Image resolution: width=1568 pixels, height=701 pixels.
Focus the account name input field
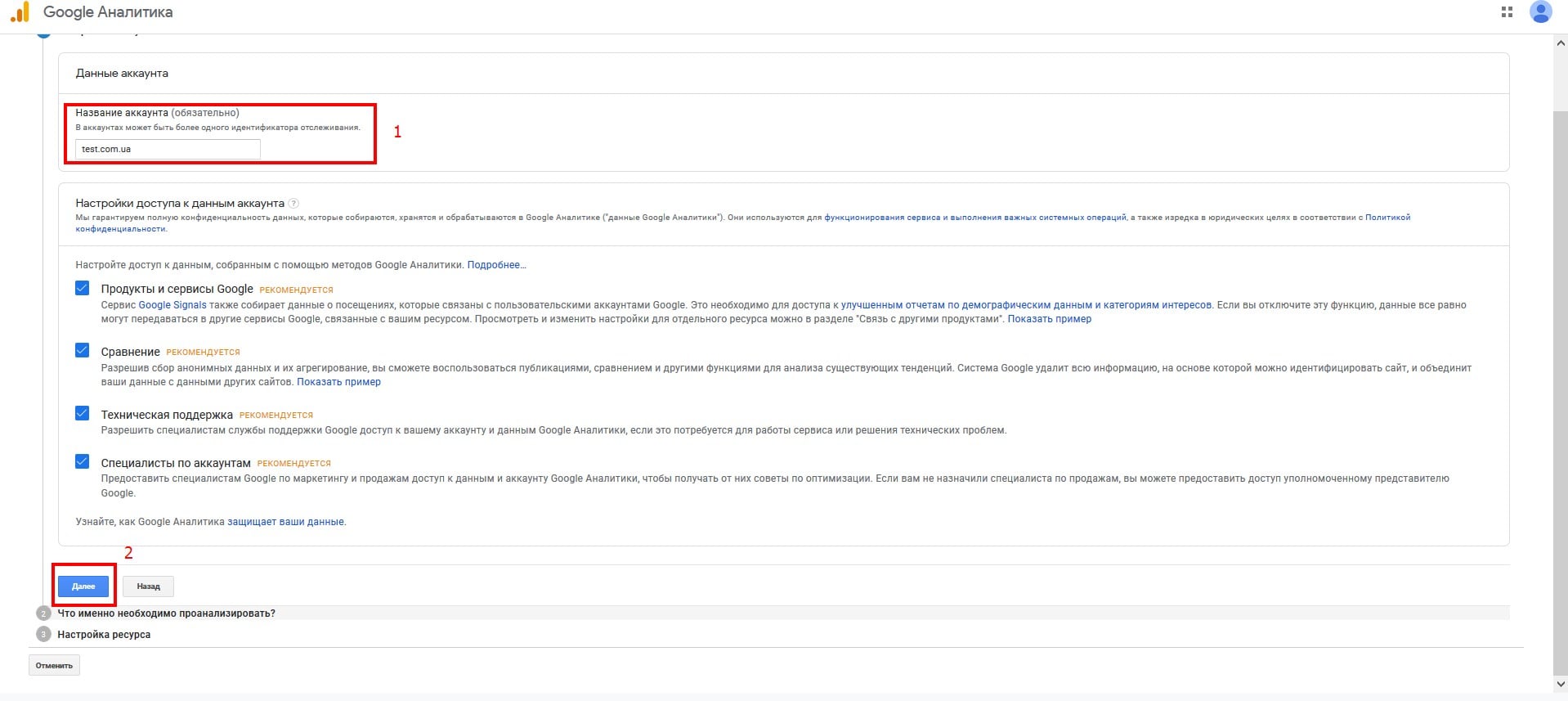tap(168, 149)
